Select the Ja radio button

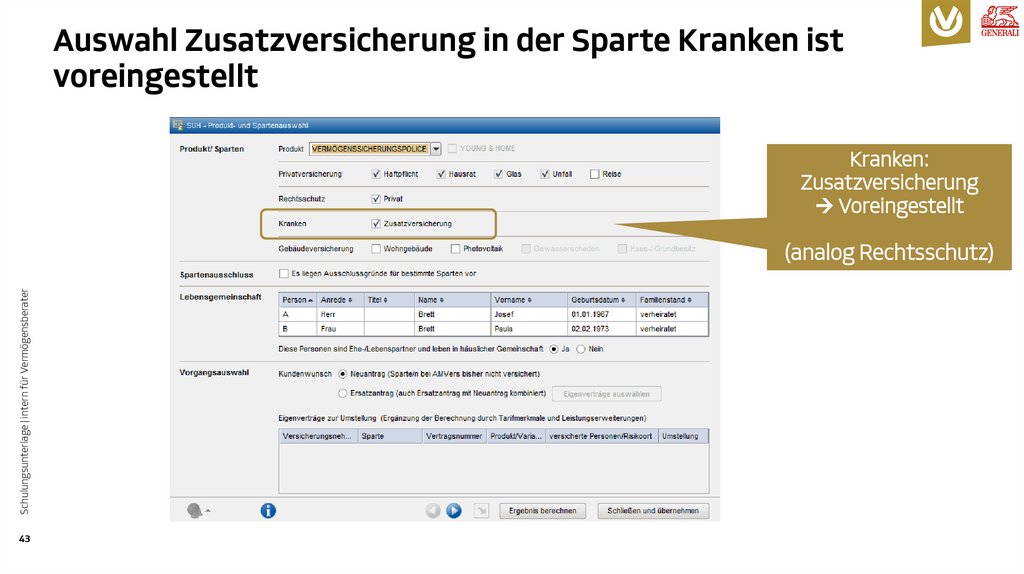point(554,349)
